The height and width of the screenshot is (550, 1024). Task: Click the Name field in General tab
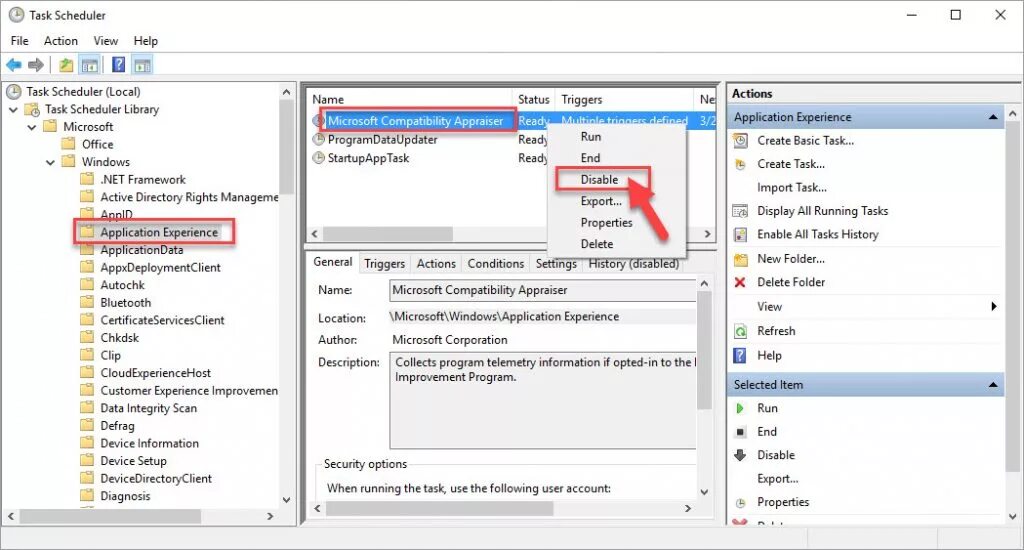(543, 290)
